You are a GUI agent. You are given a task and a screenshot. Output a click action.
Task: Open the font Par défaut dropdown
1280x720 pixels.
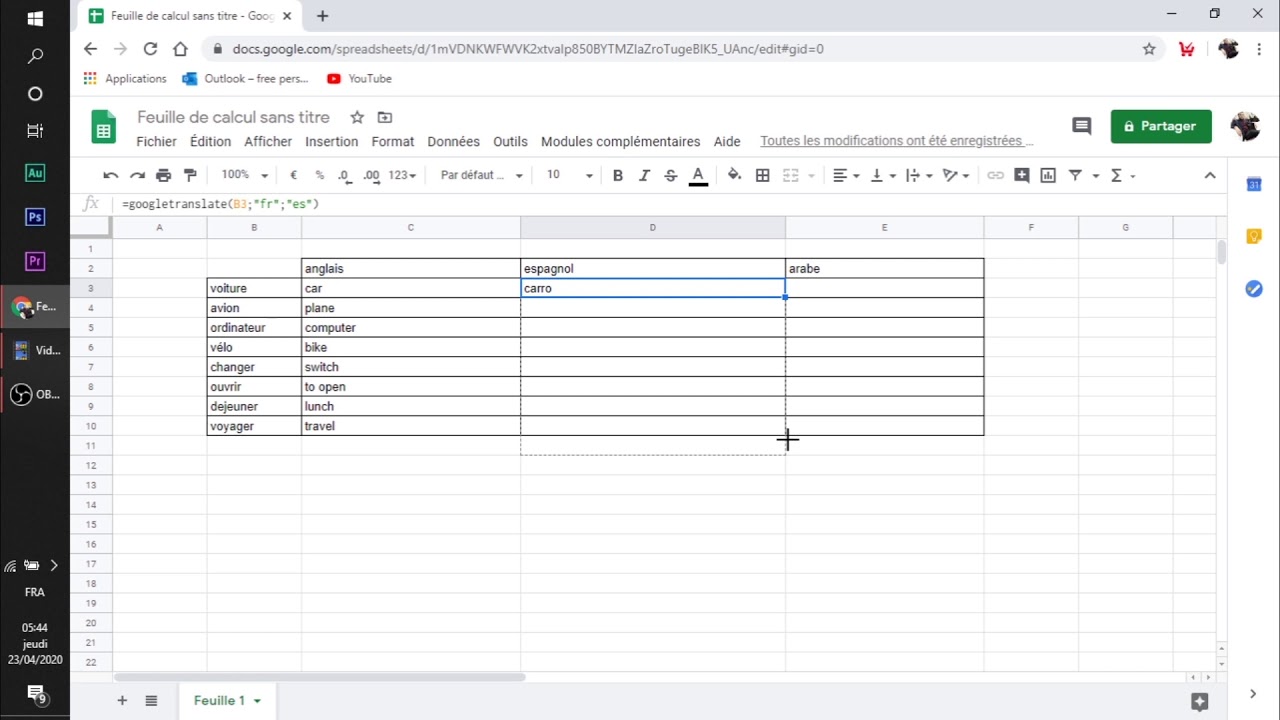(x=481, y=175)
